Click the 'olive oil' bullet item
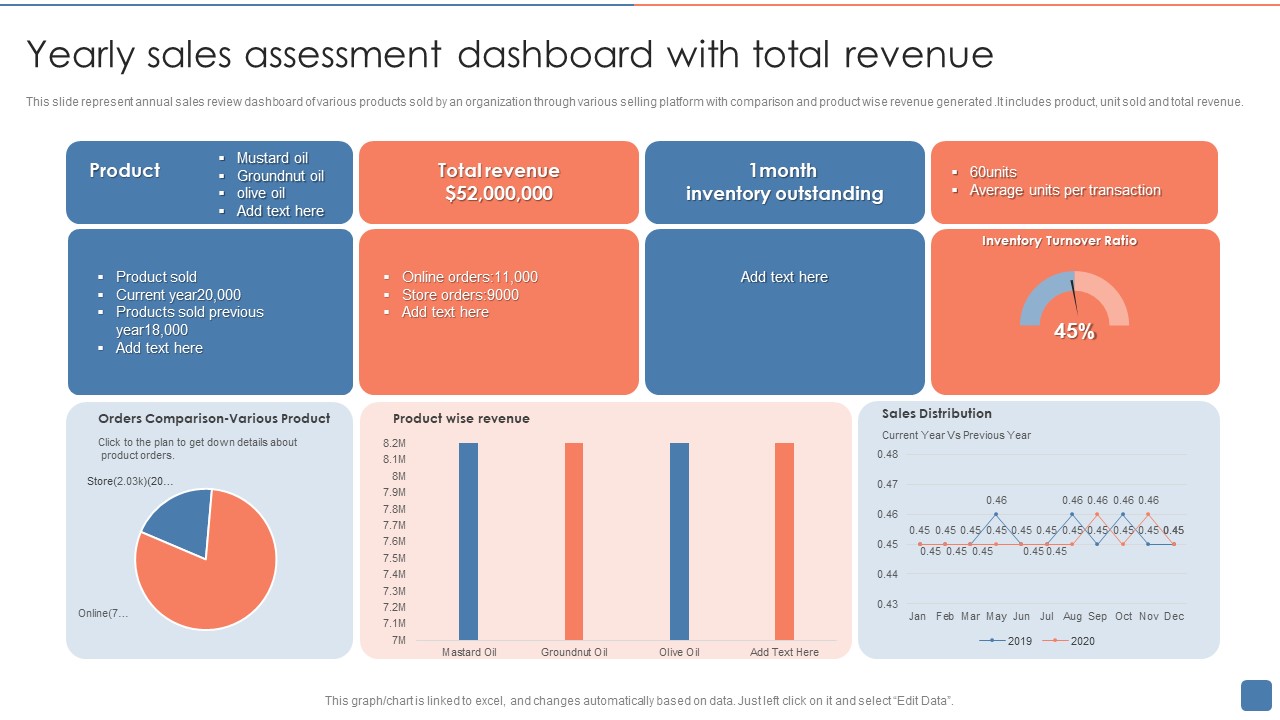The image size is (1280, 720). coord(260,193)
